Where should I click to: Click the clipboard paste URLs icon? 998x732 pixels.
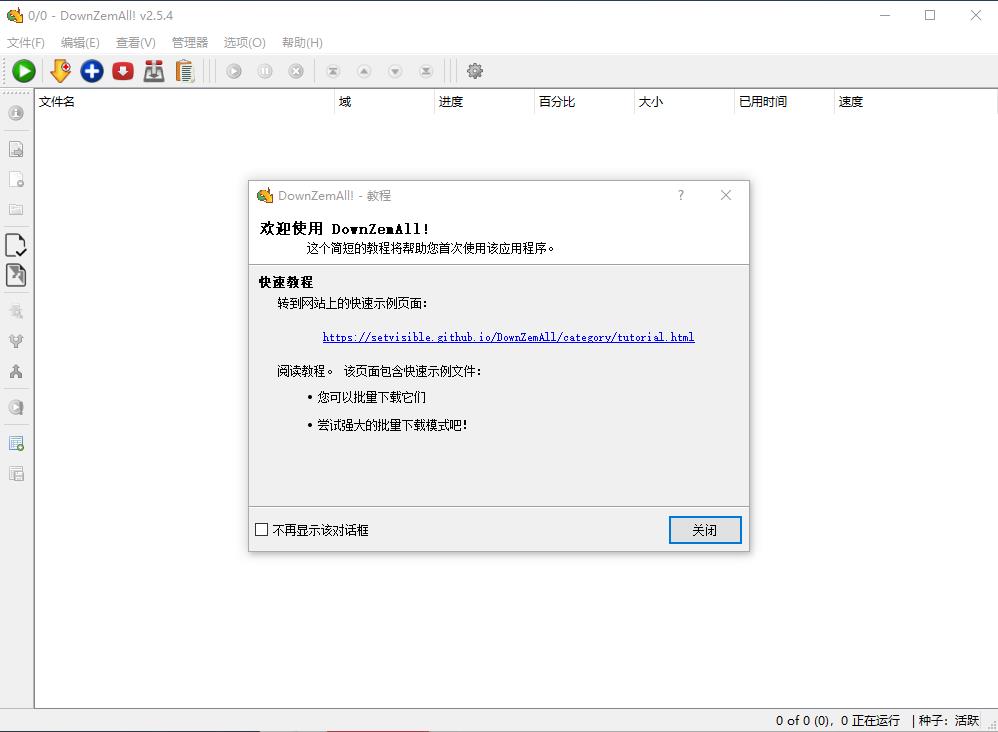pyautogui.click(x=184, y=71)
